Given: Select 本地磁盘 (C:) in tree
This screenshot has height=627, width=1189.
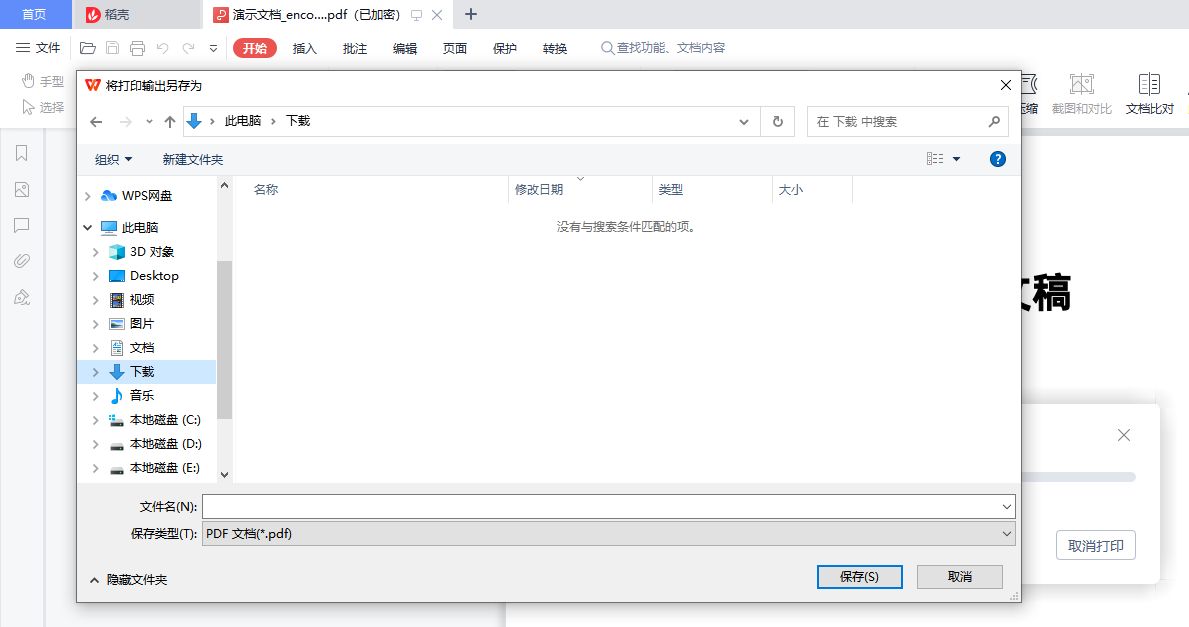Looking at the screenshot, I should point(165,419).
